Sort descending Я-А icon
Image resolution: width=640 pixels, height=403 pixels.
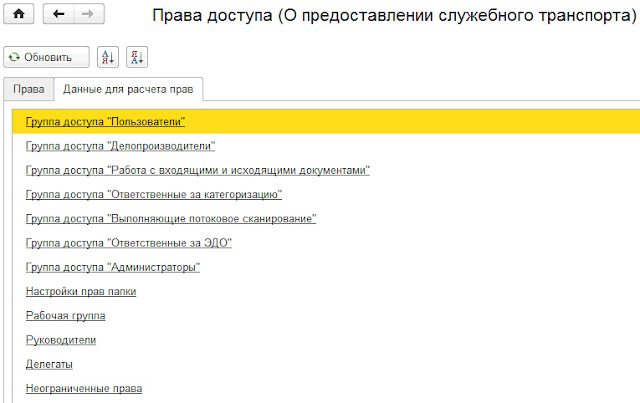[x=137, y=57]
